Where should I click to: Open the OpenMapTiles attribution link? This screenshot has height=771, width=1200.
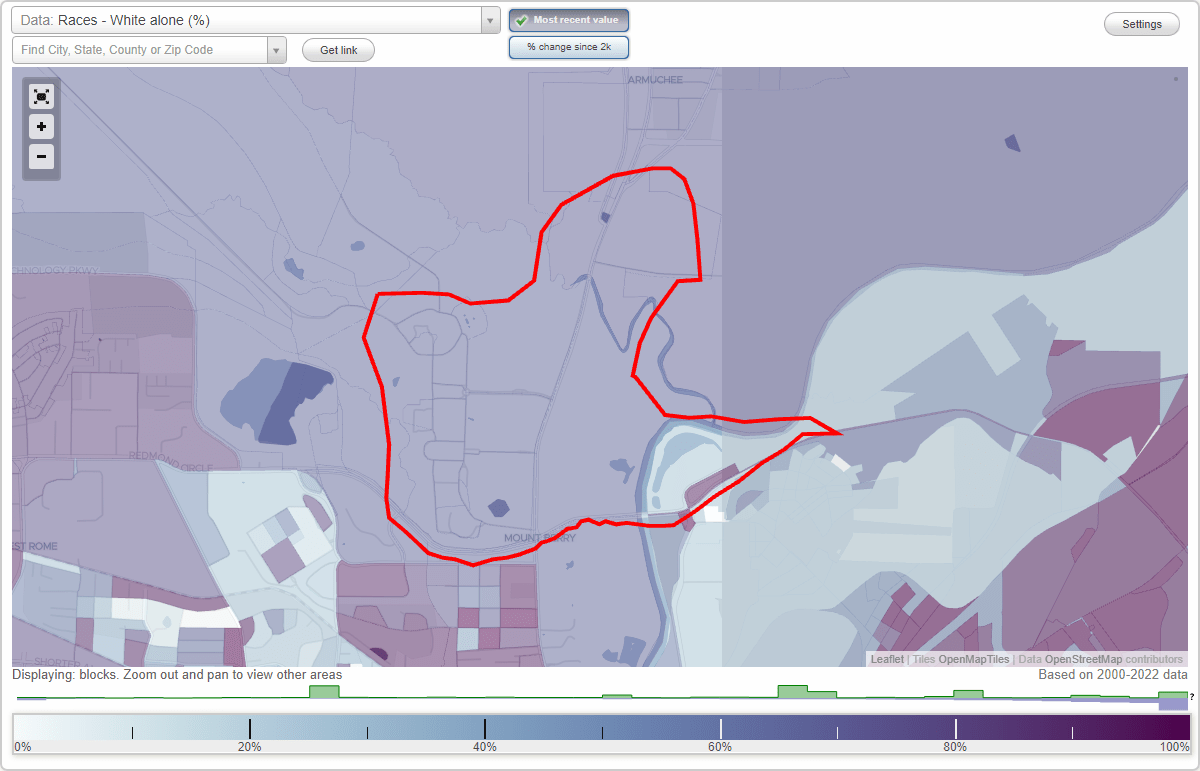click(x=973, y=659)
